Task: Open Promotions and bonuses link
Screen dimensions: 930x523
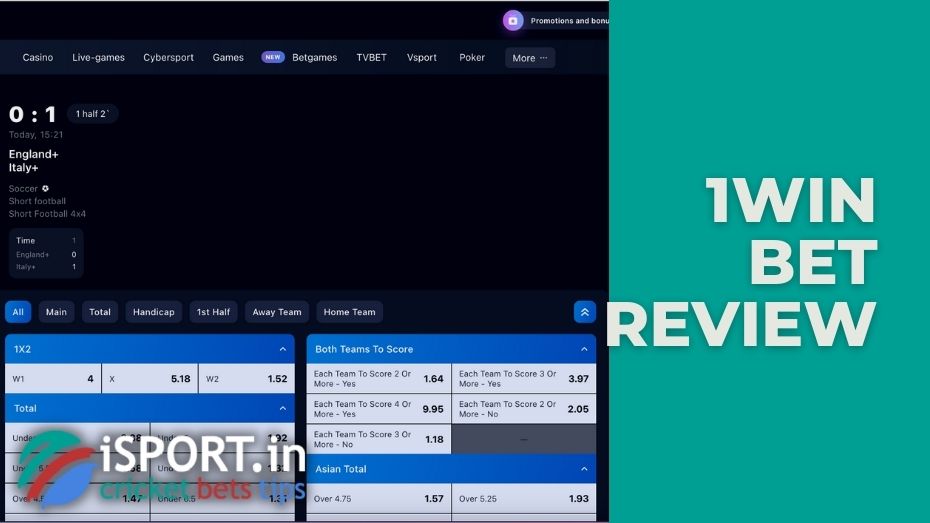Action: tap(569, 21)
